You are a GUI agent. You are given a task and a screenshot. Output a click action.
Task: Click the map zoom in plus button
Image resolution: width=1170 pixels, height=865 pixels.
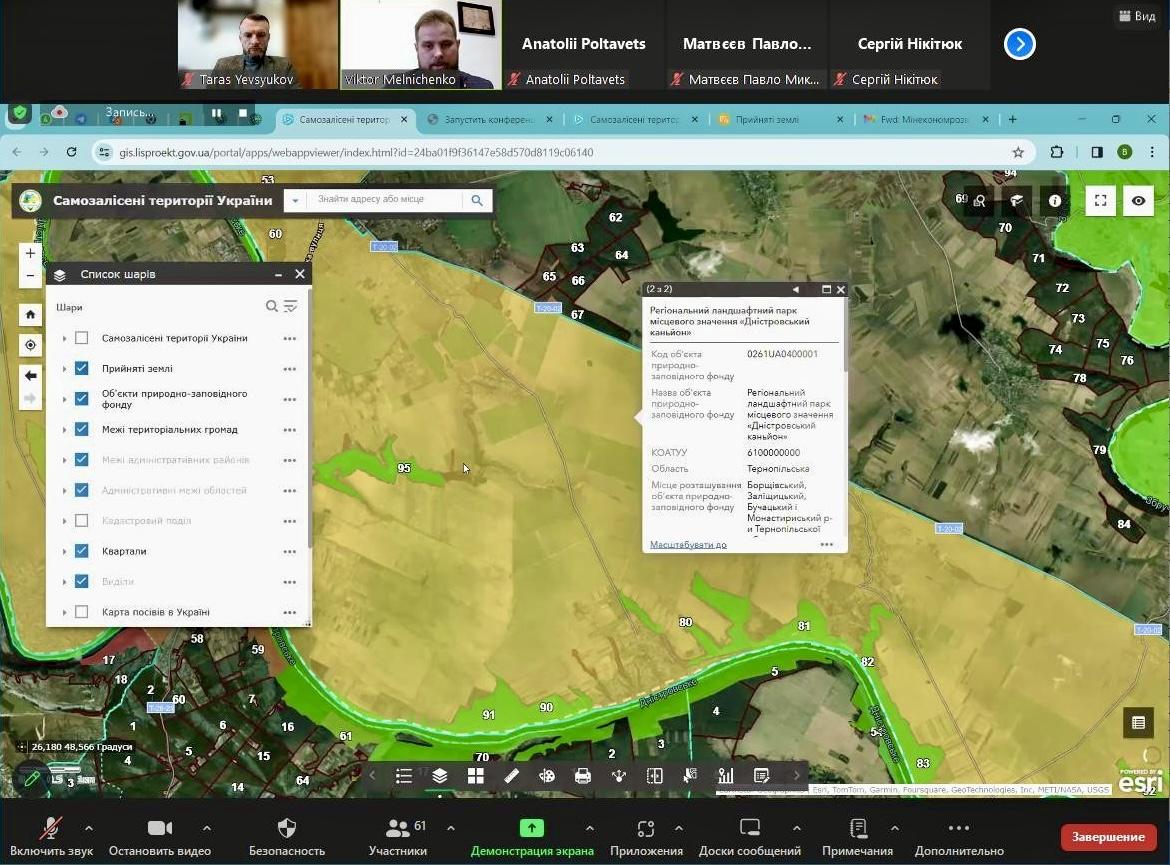tap(30, 254)
